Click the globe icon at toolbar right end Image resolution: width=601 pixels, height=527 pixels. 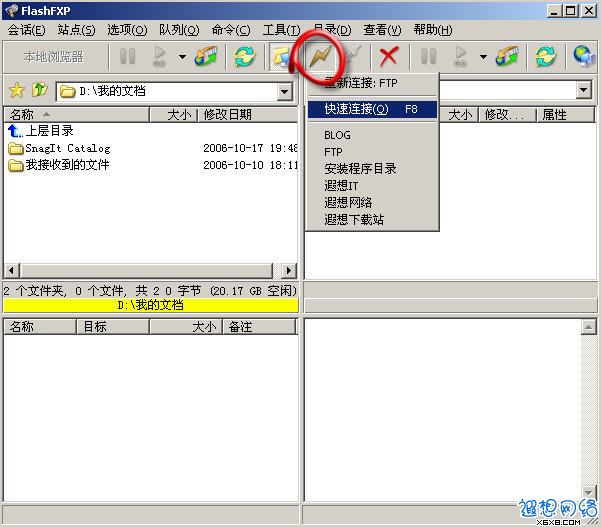point(584,56)
